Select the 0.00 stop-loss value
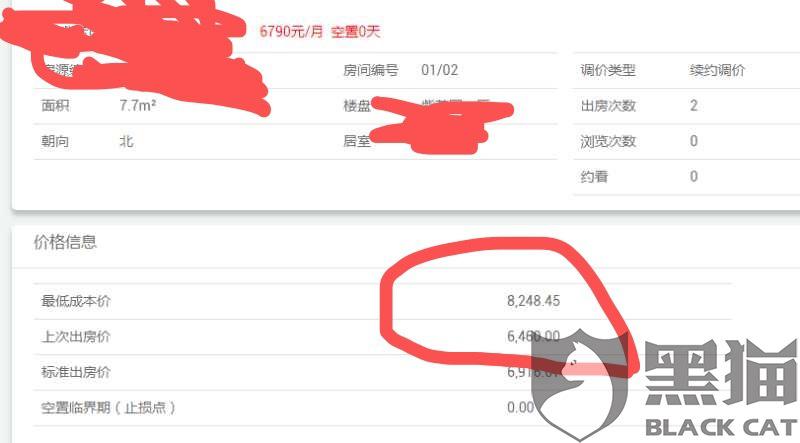Viewport: 800px width, 443px height. [x=520, y=407]
